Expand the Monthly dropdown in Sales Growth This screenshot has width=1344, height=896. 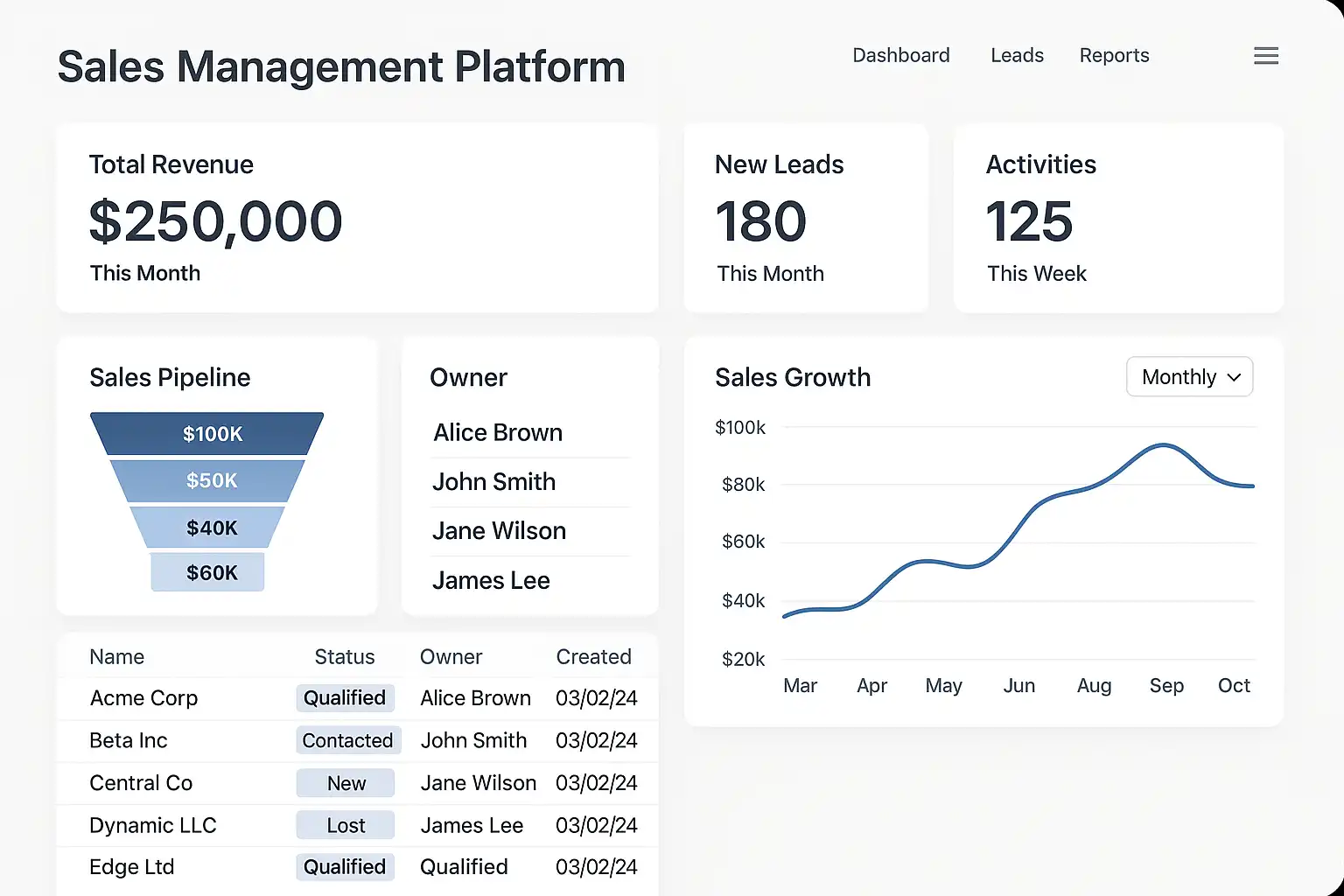pos(1188,377)
